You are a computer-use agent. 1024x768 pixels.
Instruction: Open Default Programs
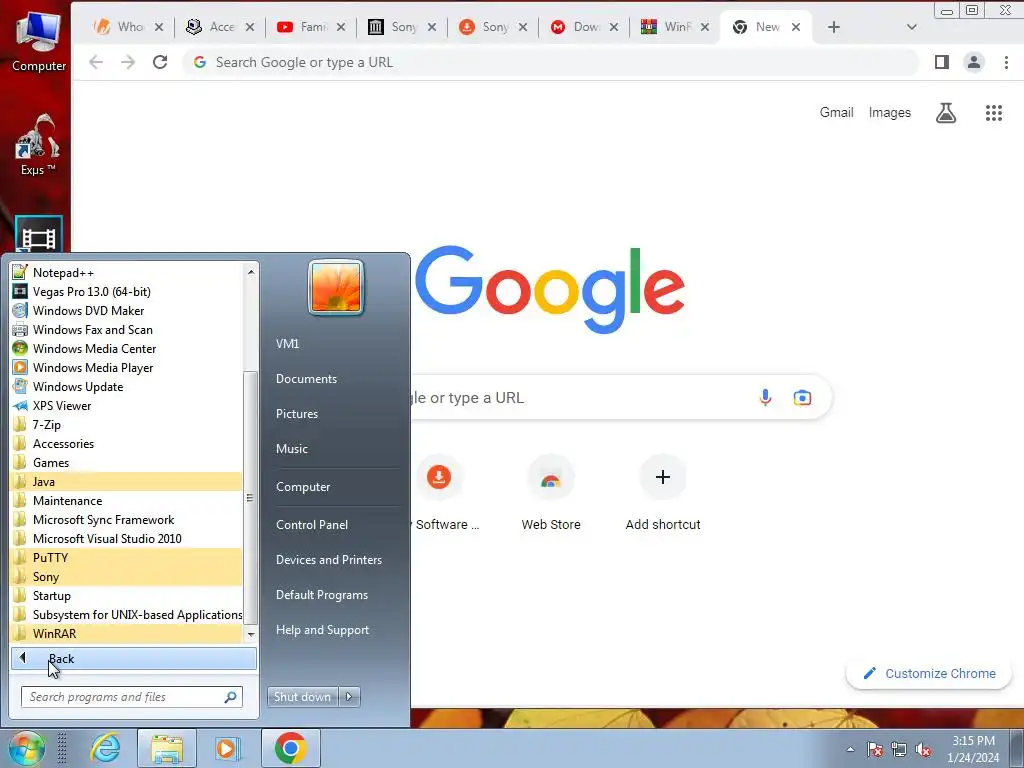tap(322, 595)
